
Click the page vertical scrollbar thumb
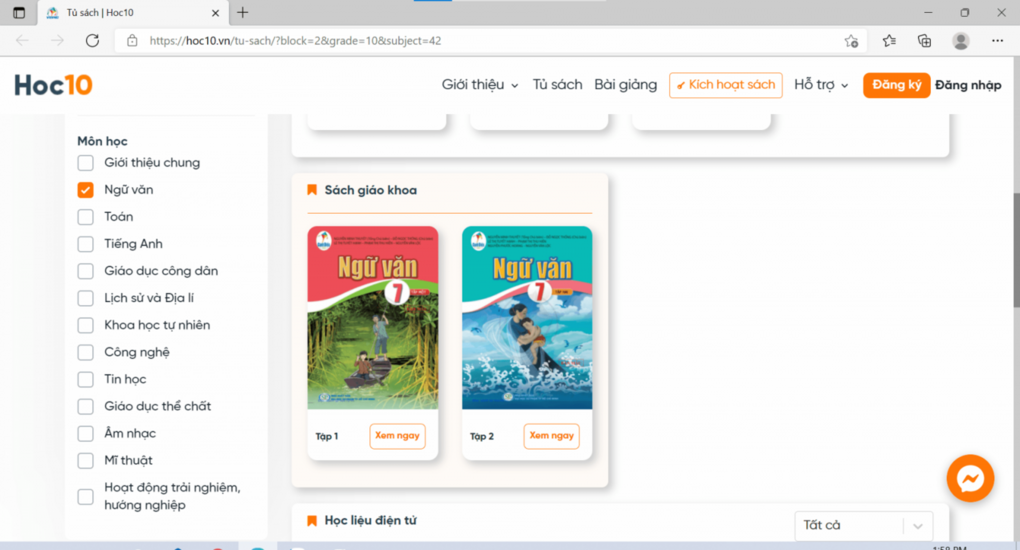[x=1016, y=250]
